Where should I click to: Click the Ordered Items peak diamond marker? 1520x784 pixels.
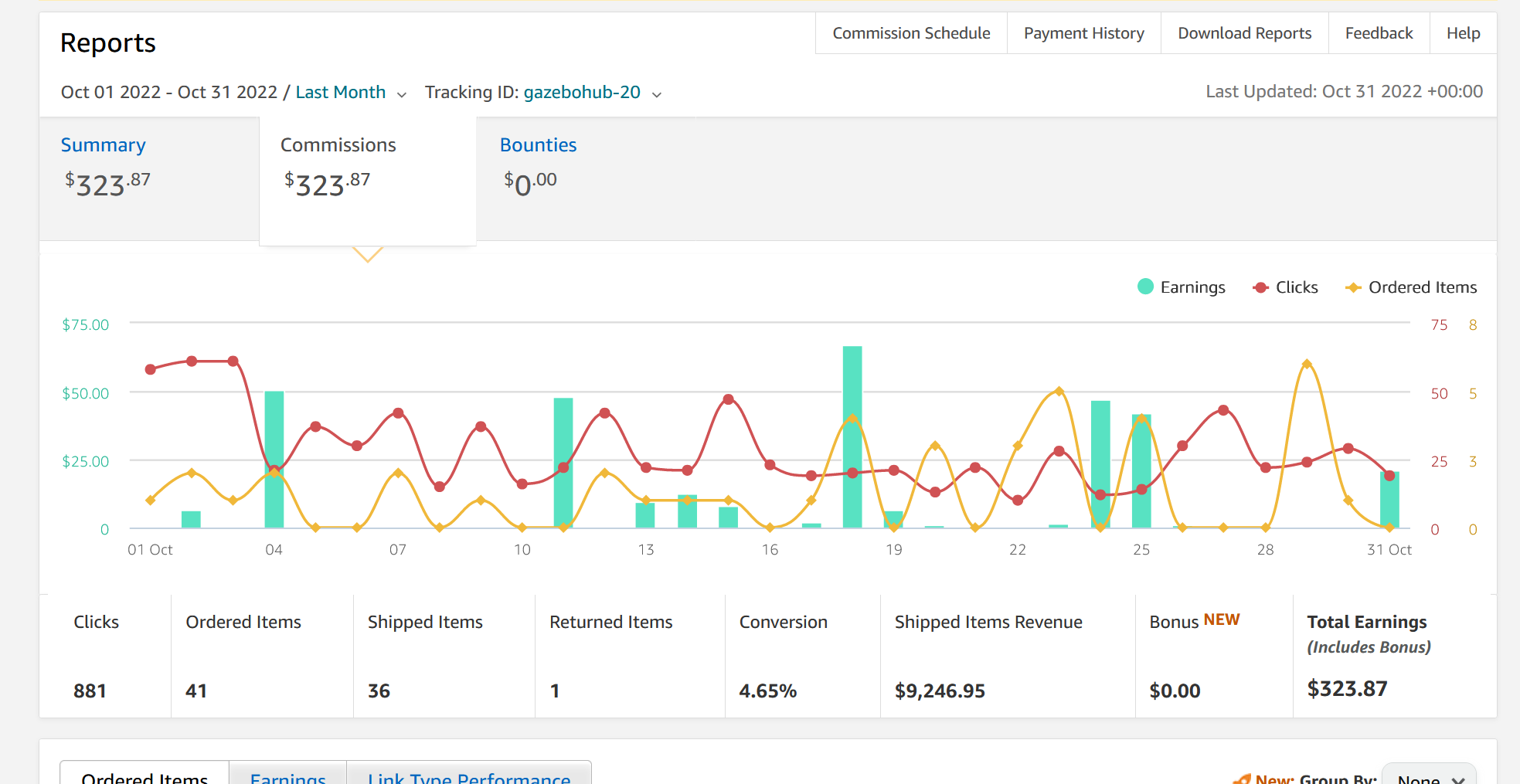tap(1307, 364)
